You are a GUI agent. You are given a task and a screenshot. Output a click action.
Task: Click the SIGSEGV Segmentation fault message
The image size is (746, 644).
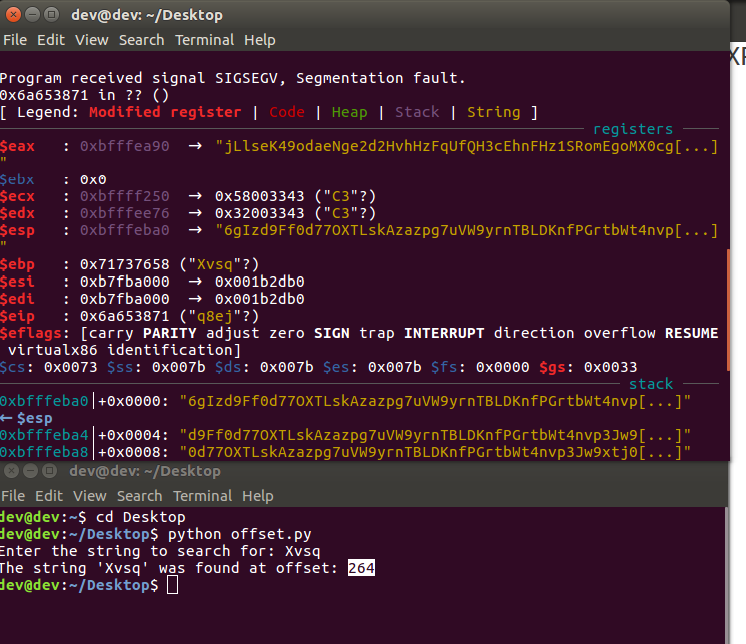point(232,78)
